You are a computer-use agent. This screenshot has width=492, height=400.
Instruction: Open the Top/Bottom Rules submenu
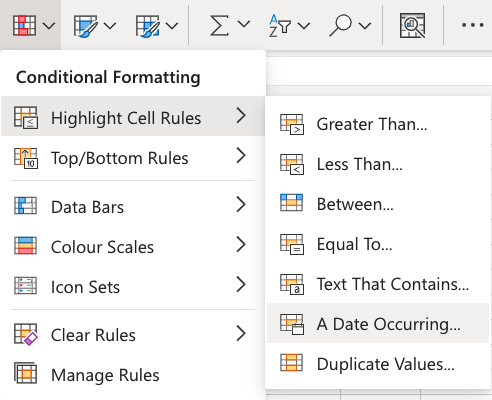133,158
